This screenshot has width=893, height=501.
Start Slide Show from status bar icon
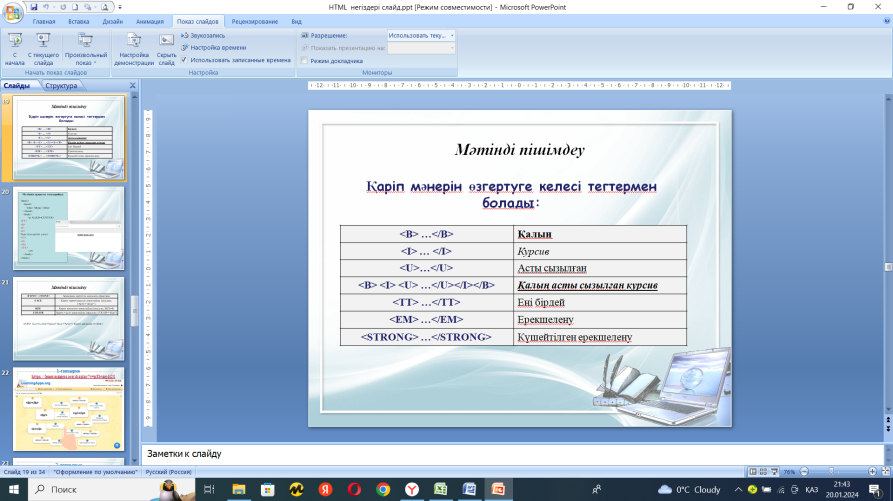pyautogui.click(x=774, y=471)
